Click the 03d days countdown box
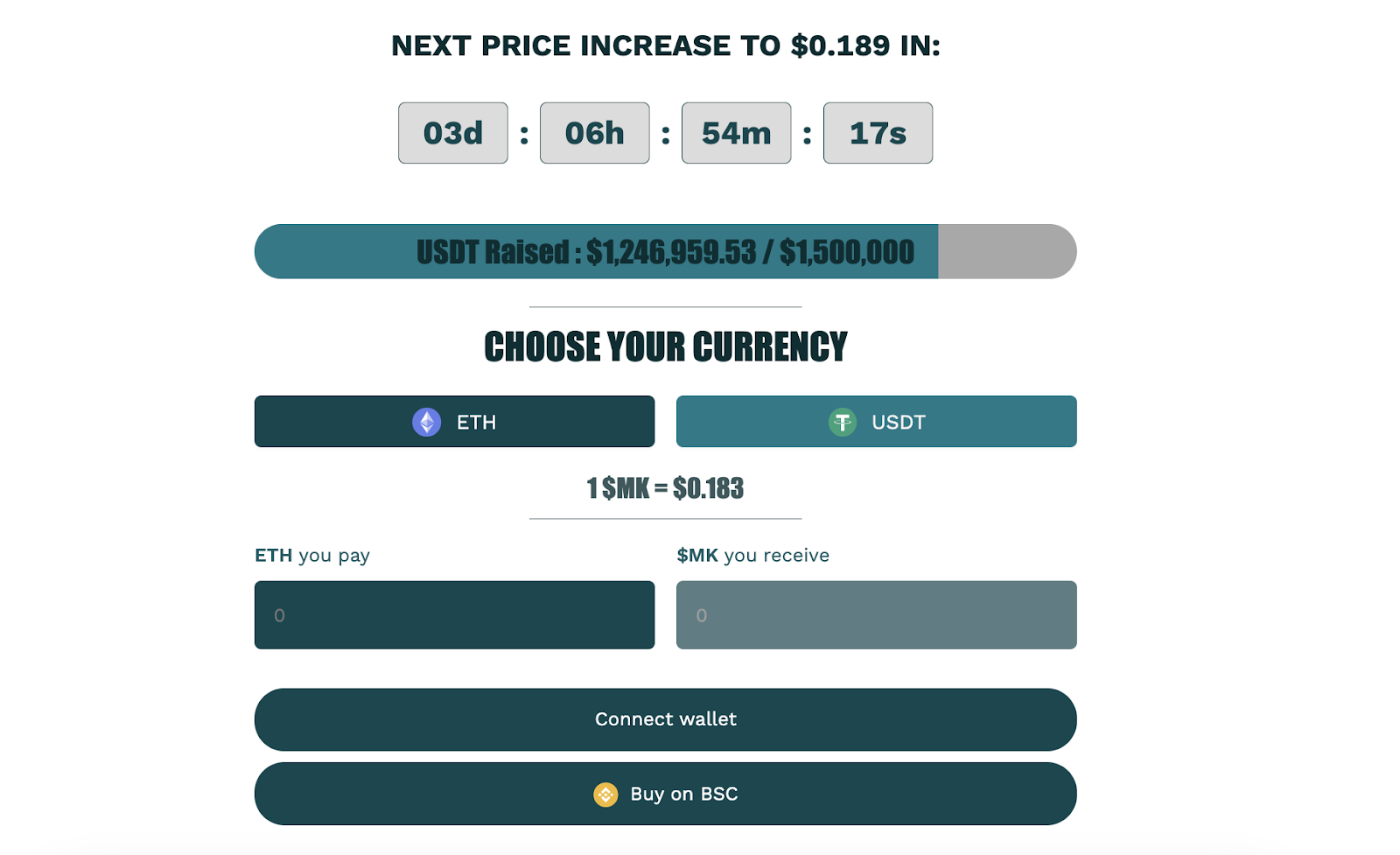The height and width of the screenshot is (855, 1400). tap(452, 133)
